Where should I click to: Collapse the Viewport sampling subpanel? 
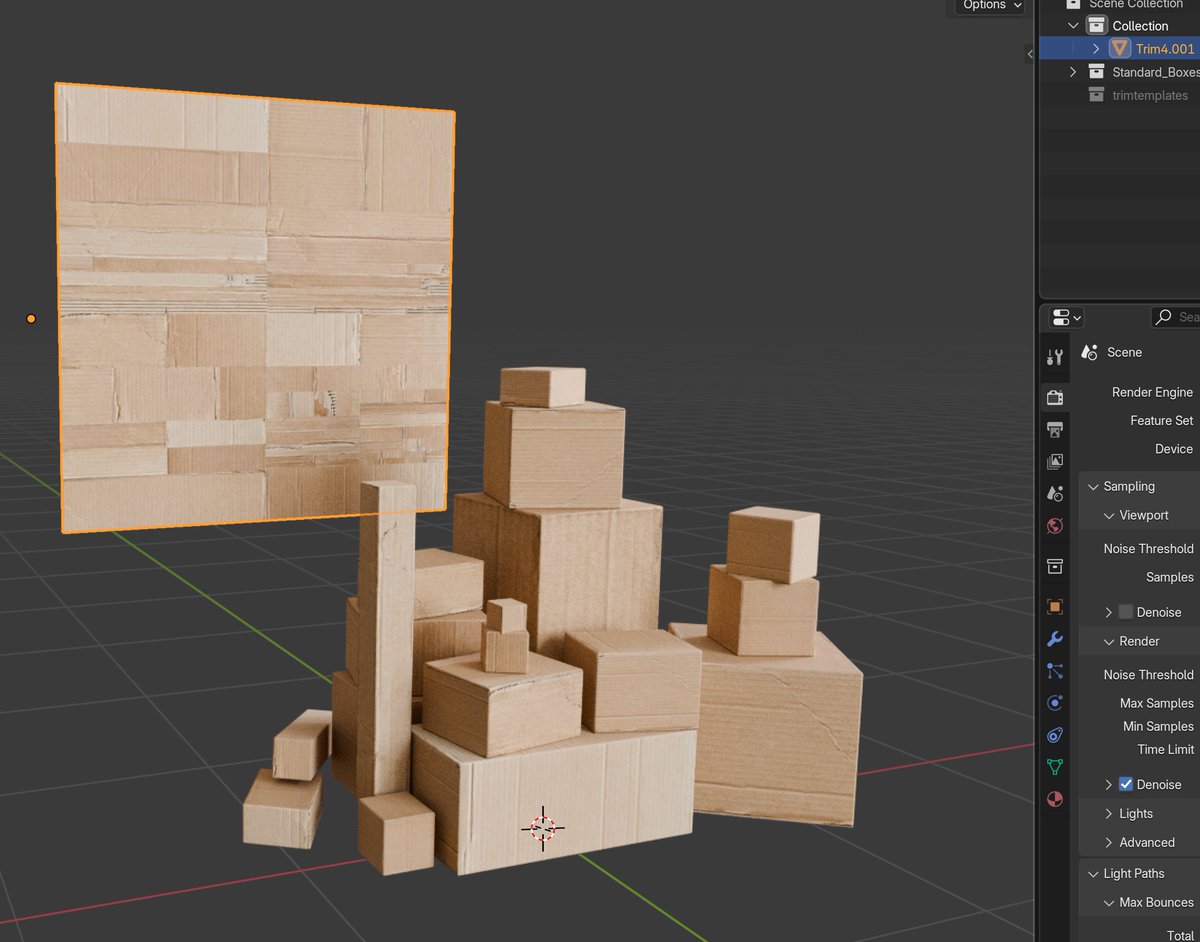pyautogui.click(x=1109, y=516)
